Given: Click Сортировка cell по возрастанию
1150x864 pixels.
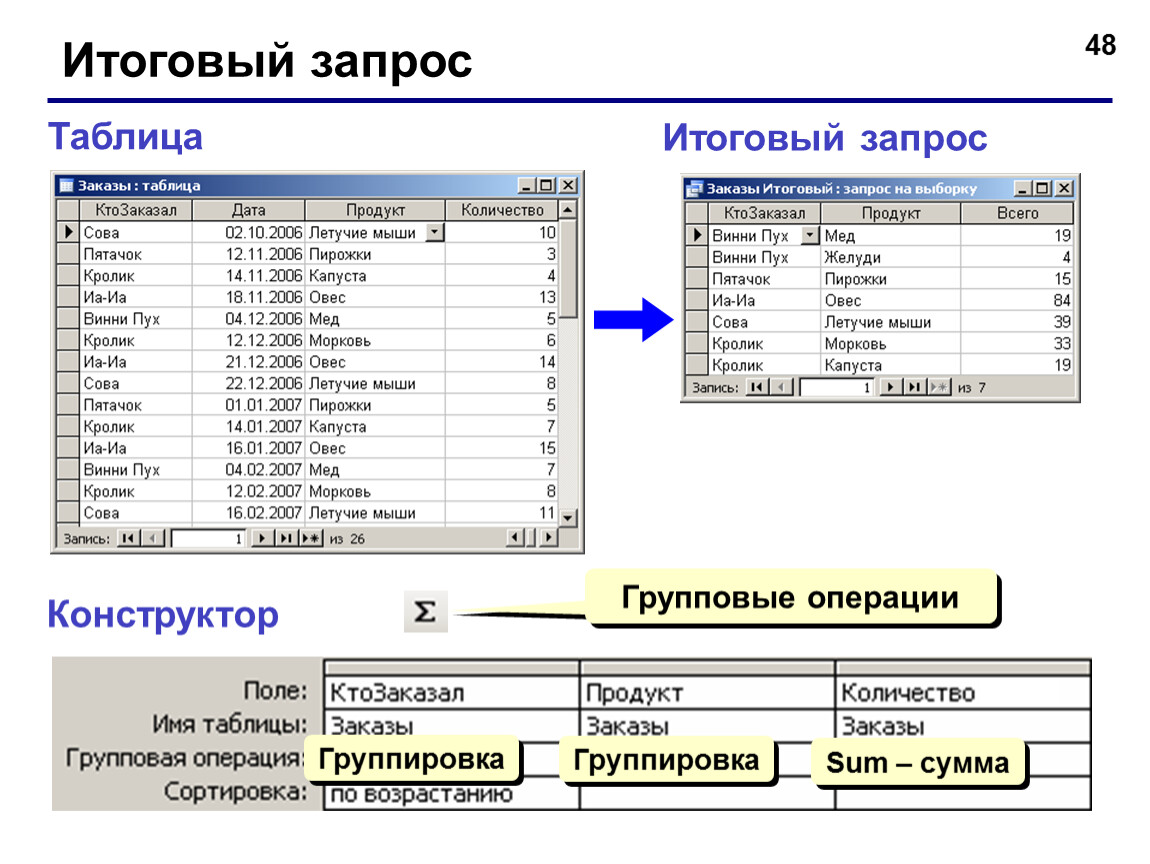Looking at the screenshot, I should click(x=451, y=795).
